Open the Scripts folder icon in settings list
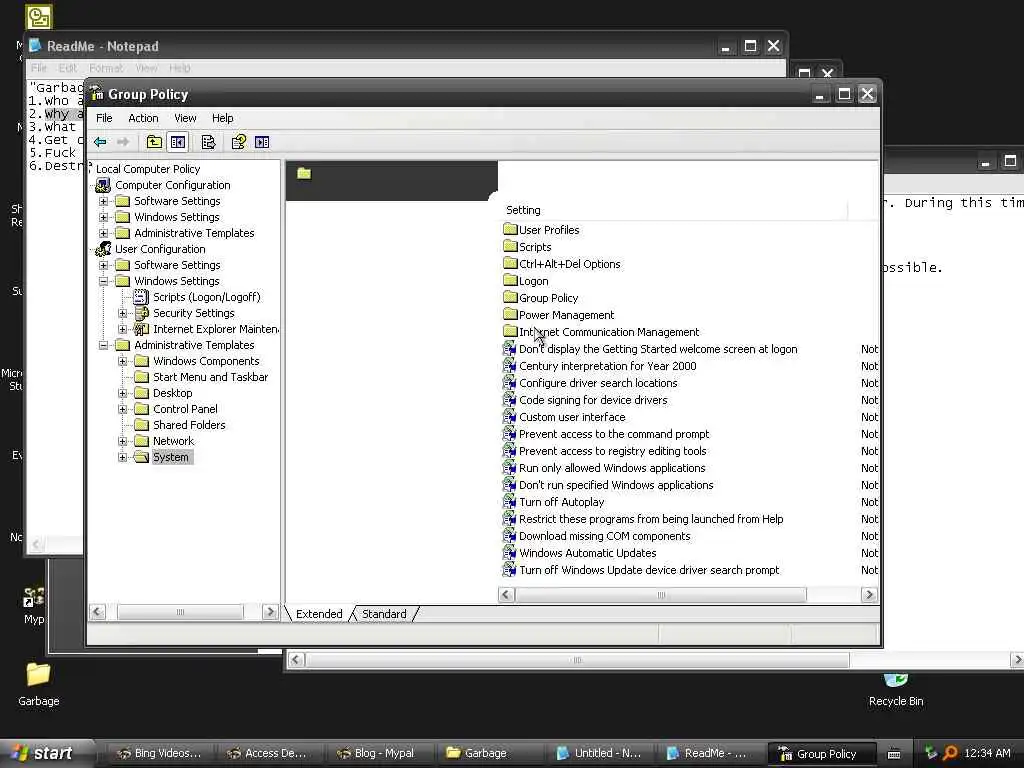 coord(510,246)
